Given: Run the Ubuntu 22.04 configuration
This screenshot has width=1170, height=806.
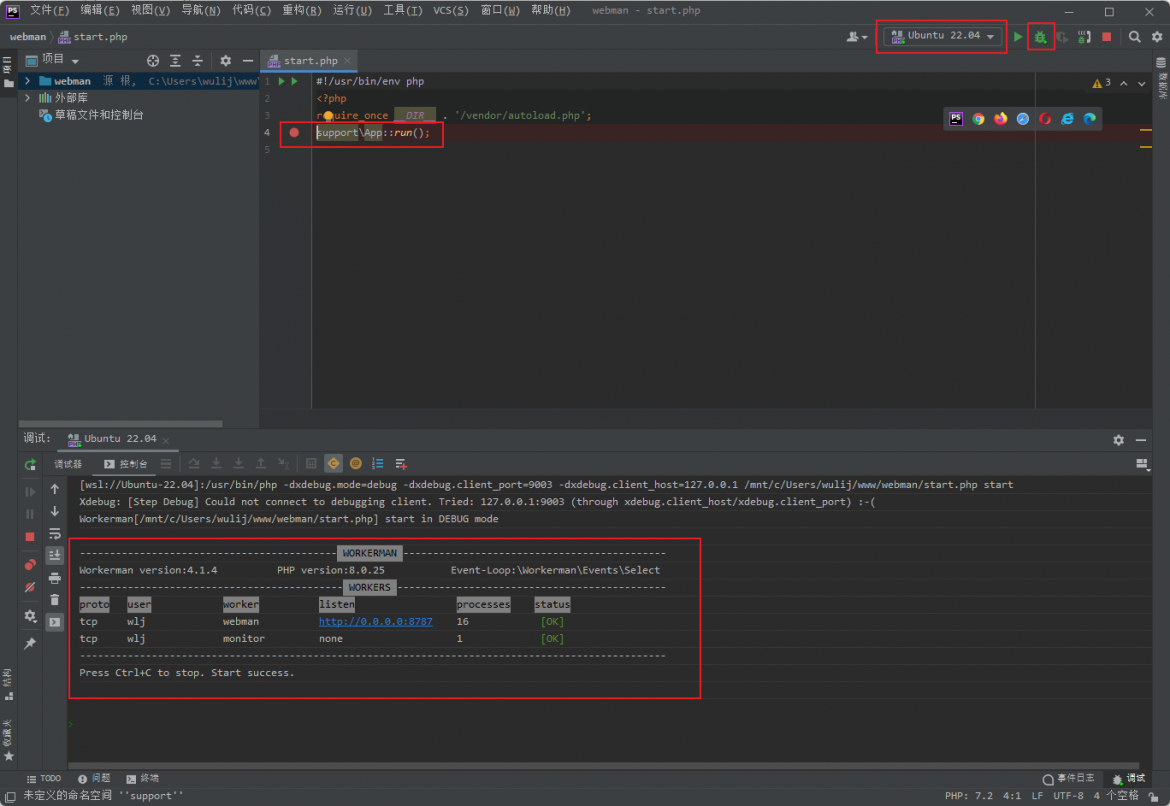Looking at the screenshot, I should tap(1018, 37).
